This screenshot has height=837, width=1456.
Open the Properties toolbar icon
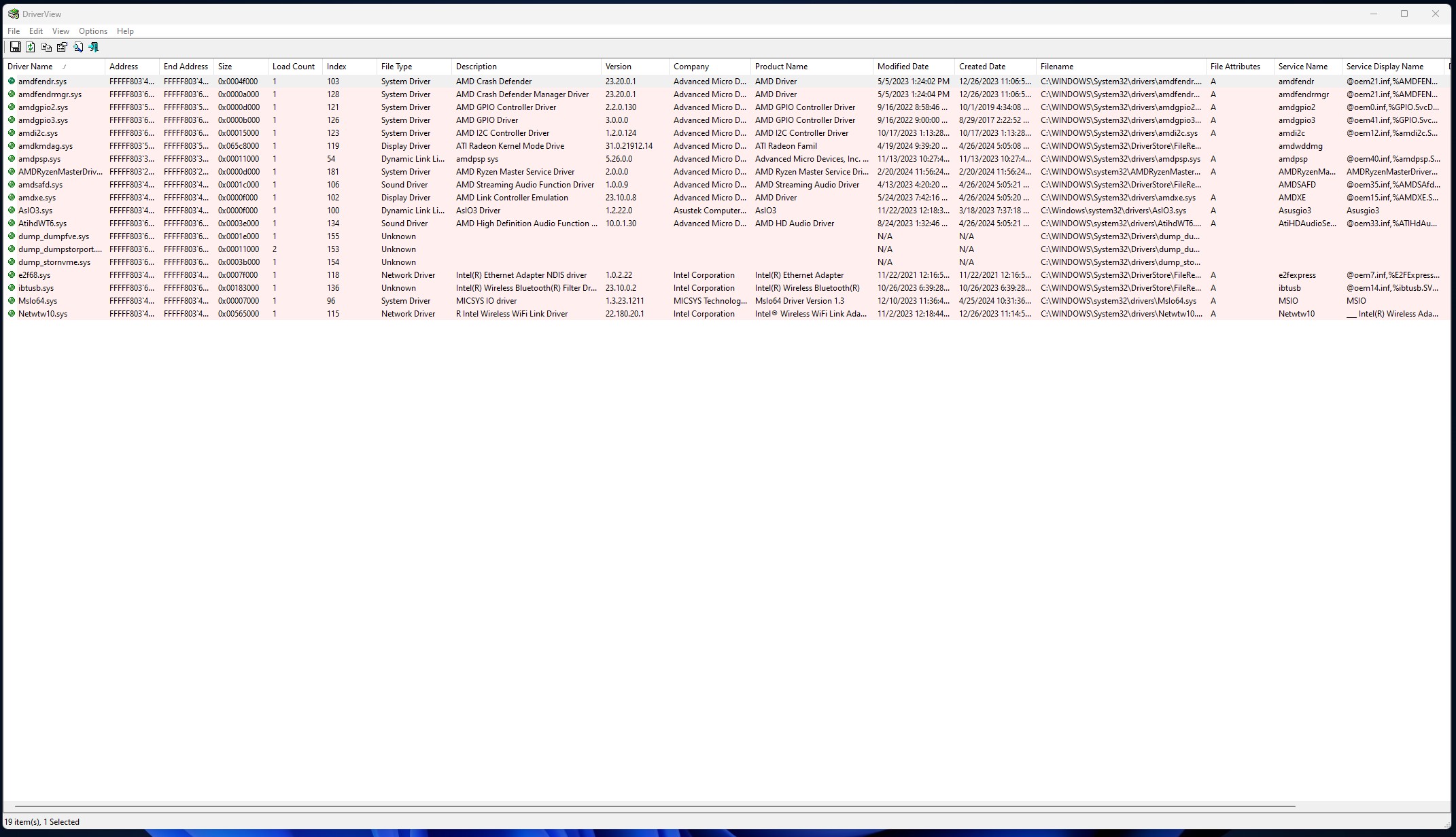(62, 47)
